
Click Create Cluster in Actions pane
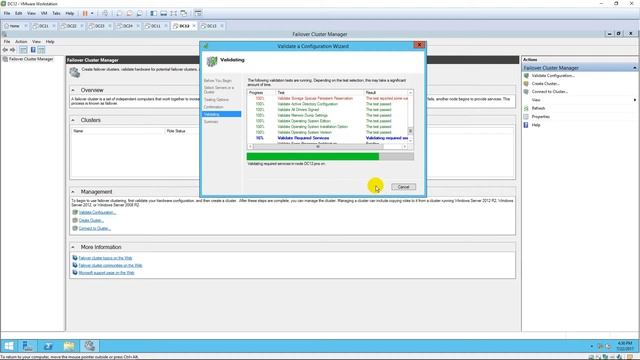545,84
